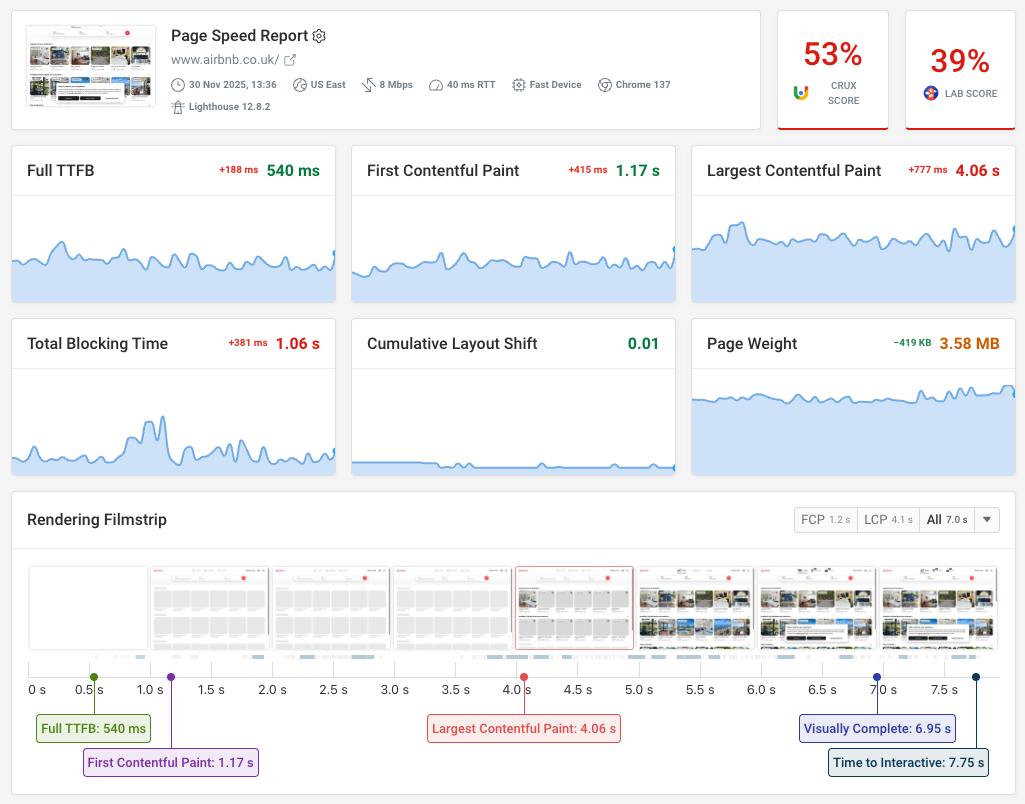Click the Lighthouse 12.8.2 version icon

[178, 105]
